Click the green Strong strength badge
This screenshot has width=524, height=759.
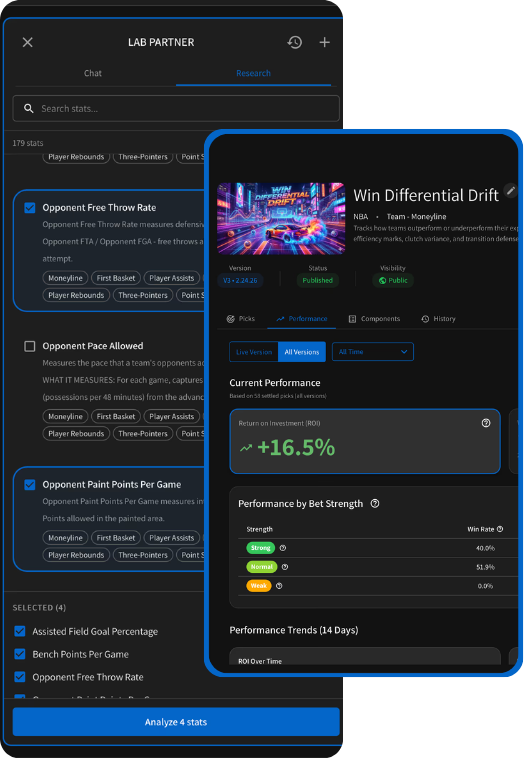(x=261, y=548)
